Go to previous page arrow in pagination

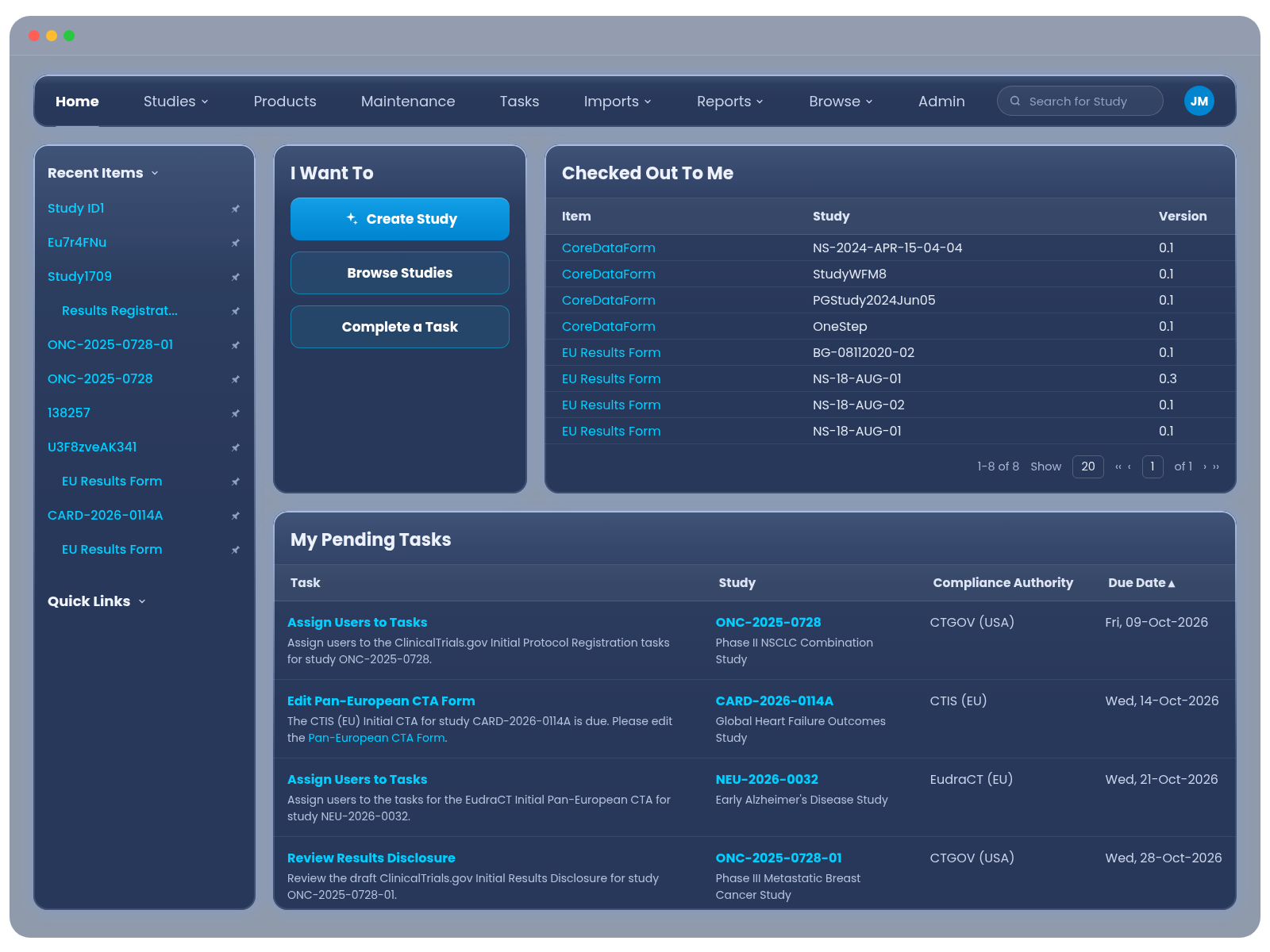(1130, 466)
